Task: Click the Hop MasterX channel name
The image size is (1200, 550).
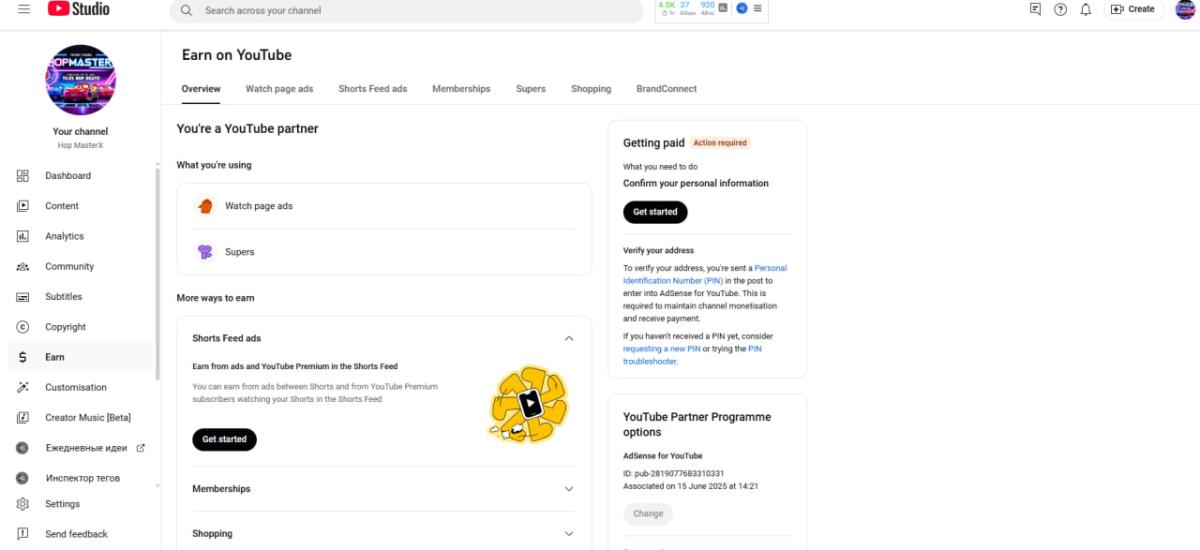Action: pos(80,146)
